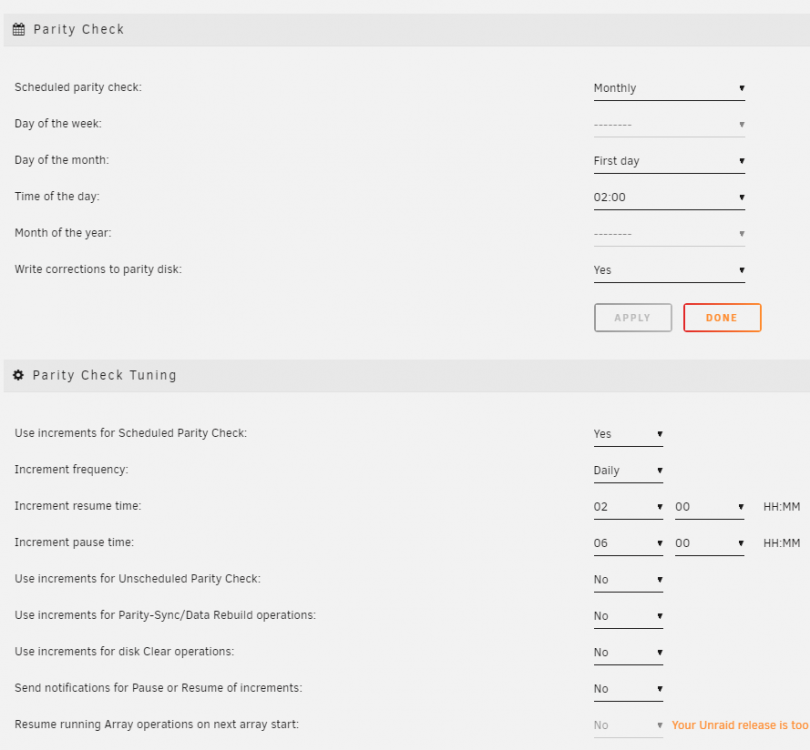Screen dimensions: 810x750
Task: Open the Day of the month dropdown
Action: pyautogui.click(x=669, y=161)
